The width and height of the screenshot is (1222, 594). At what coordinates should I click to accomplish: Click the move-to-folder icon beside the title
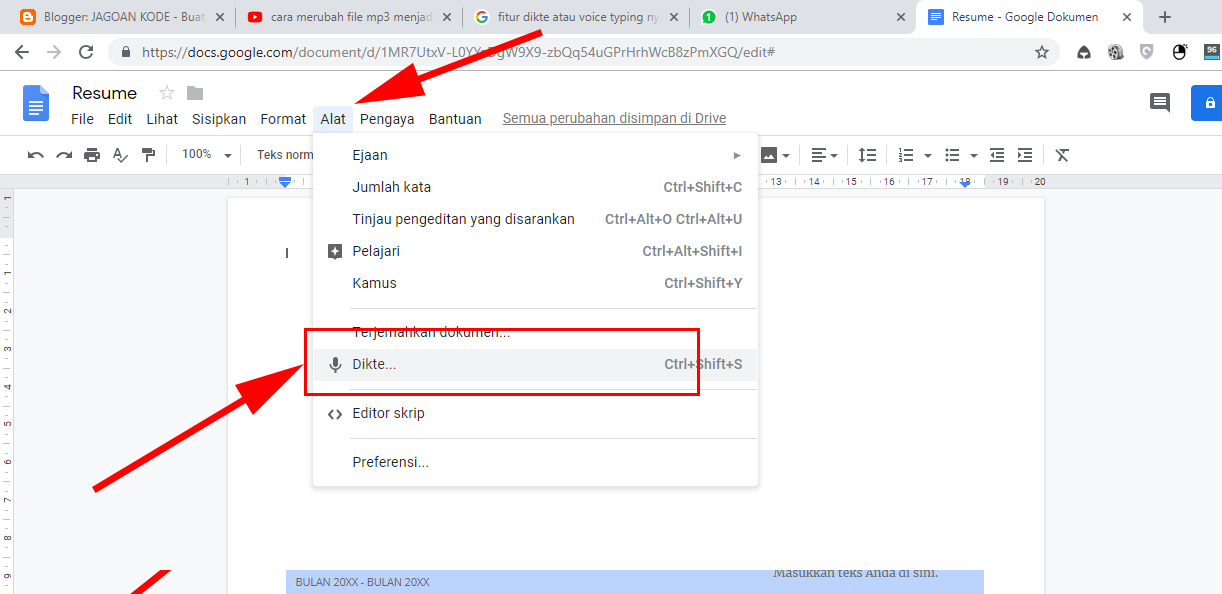point(195,93)
